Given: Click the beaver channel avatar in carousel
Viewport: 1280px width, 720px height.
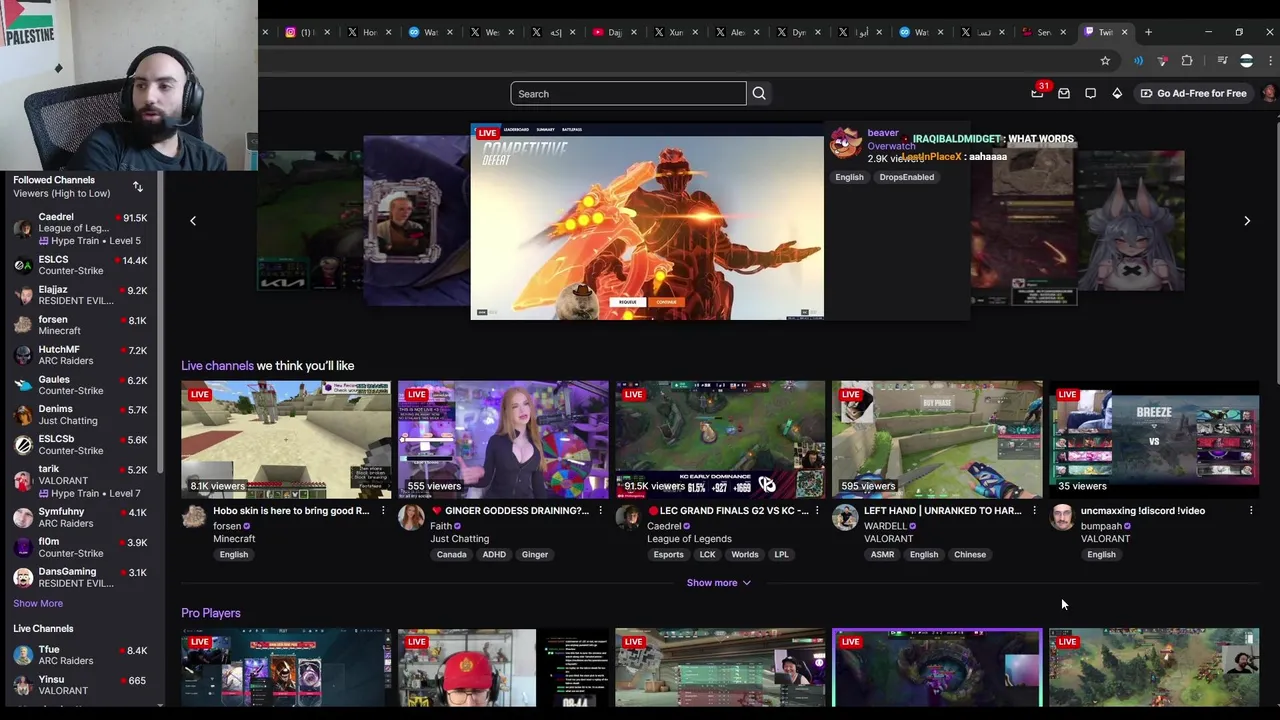Looking at the screenshot, I should pos(845,143).
